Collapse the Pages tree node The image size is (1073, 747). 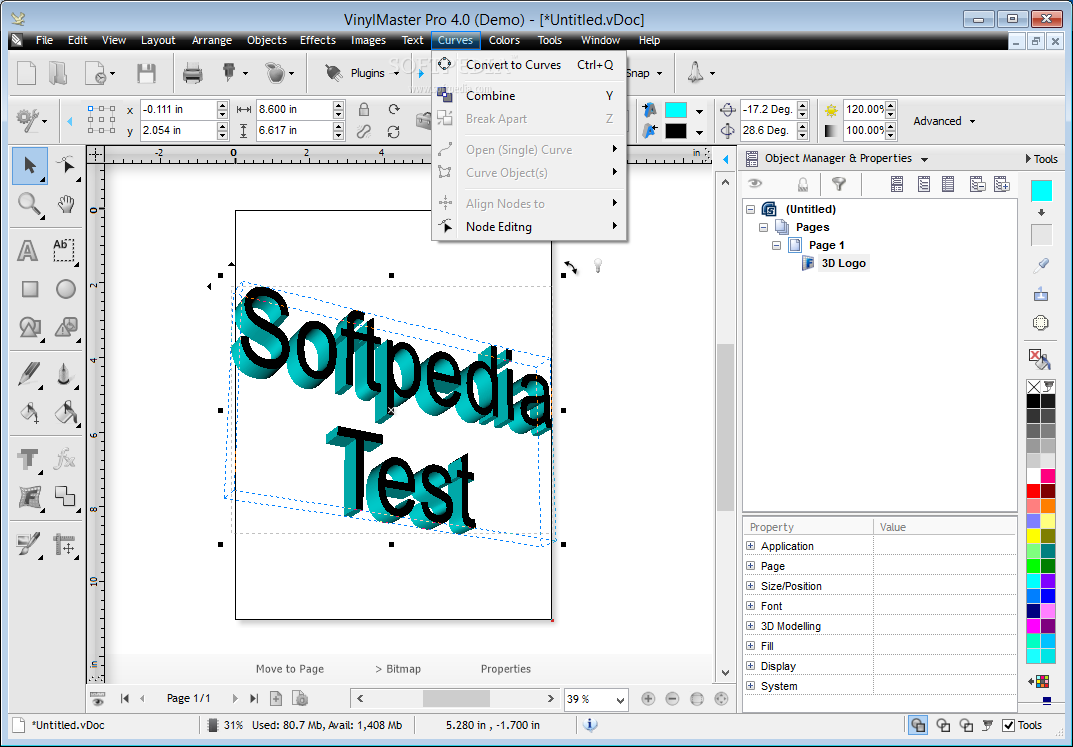point(764,227)
